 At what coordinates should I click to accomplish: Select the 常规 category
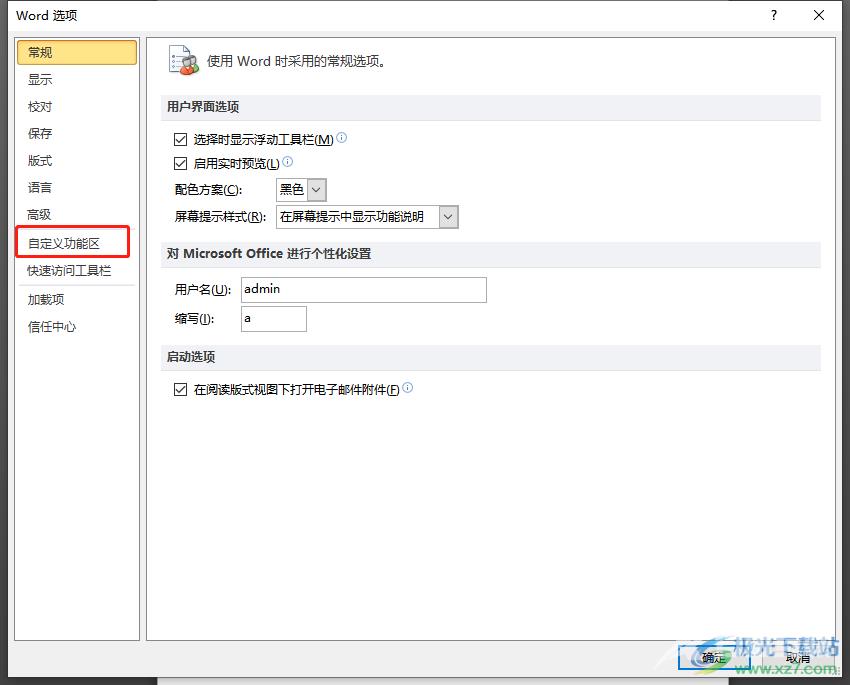pyautogui.click(x=76, y=53)
